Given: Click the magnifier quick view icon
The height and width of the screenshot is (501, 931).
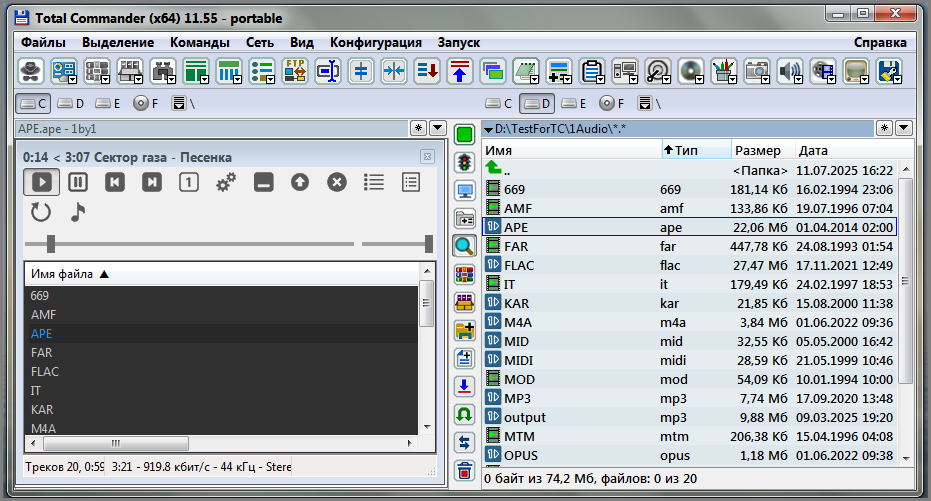Looking at the screenshot, I should coord(464,246).
